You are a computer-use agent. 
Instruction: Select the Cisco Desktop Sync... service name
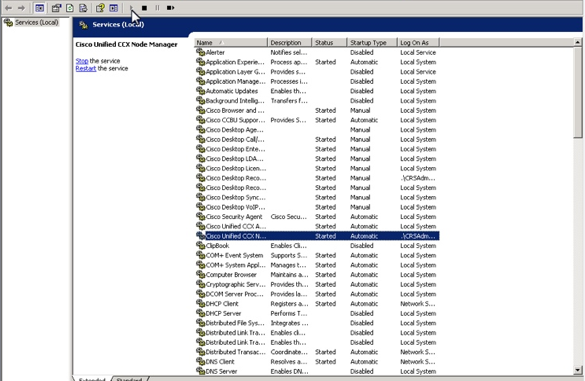(x=236, y=197)
